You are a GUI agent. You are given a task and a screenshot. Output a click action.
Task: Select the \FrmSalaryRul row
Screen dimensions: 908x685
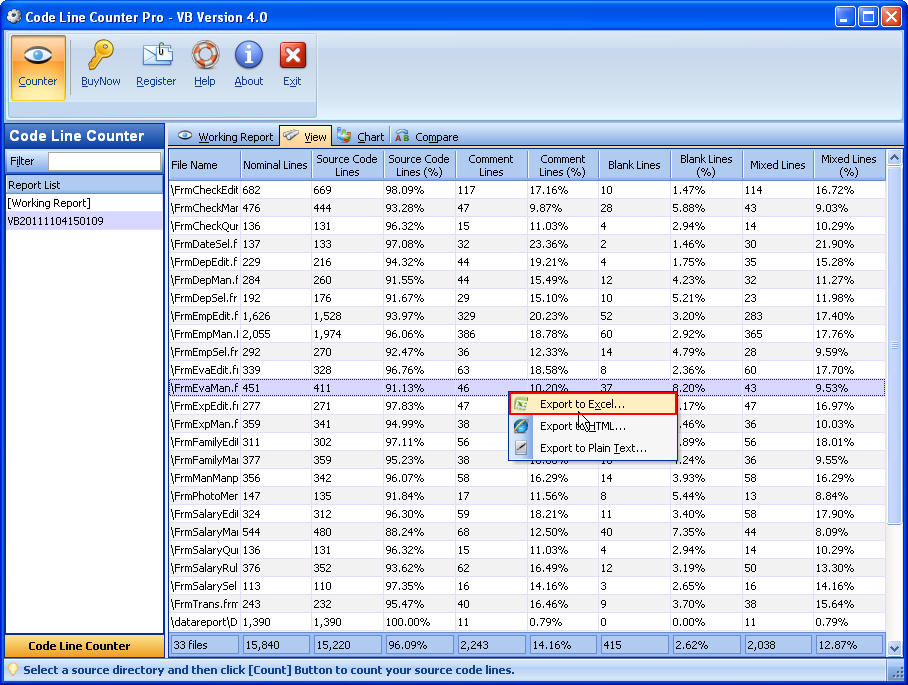(x=527, y=568)
